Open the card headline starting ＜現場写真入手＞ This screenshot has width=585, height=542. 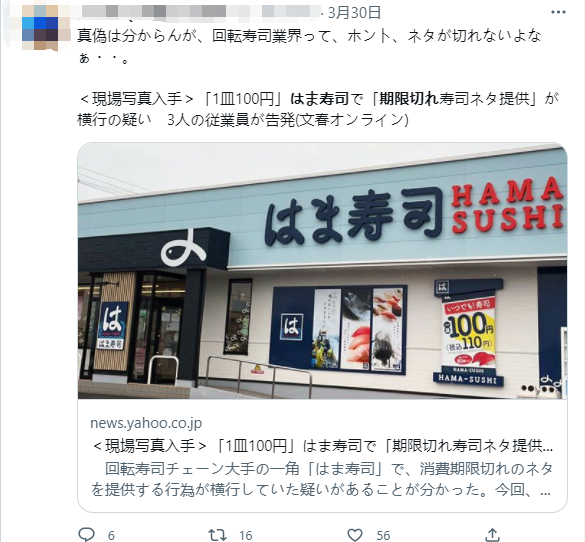(322, 445)
